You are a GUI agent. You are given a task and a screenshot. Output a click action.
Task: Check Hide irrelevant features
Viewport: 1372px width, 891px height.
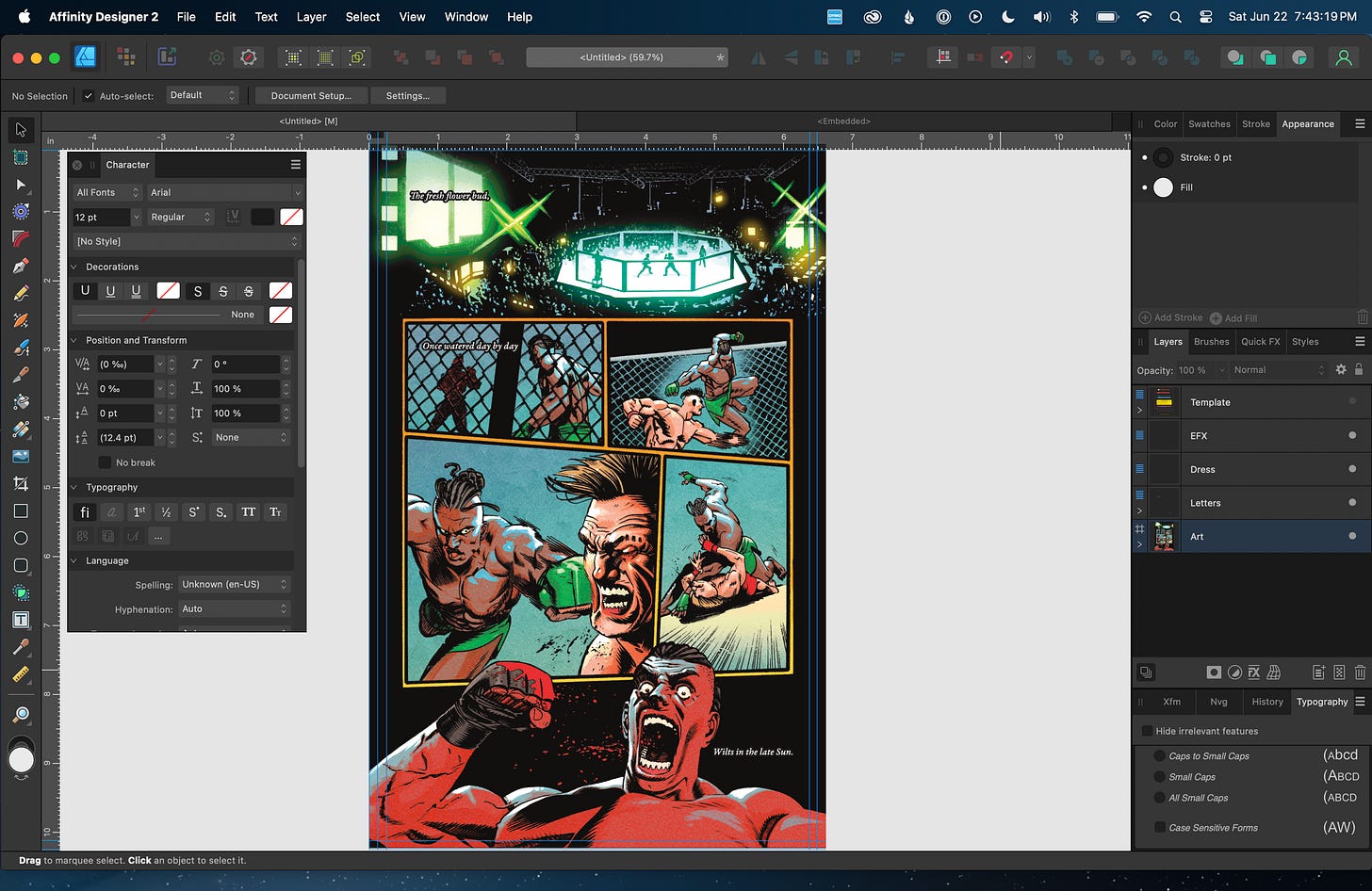1147,731
